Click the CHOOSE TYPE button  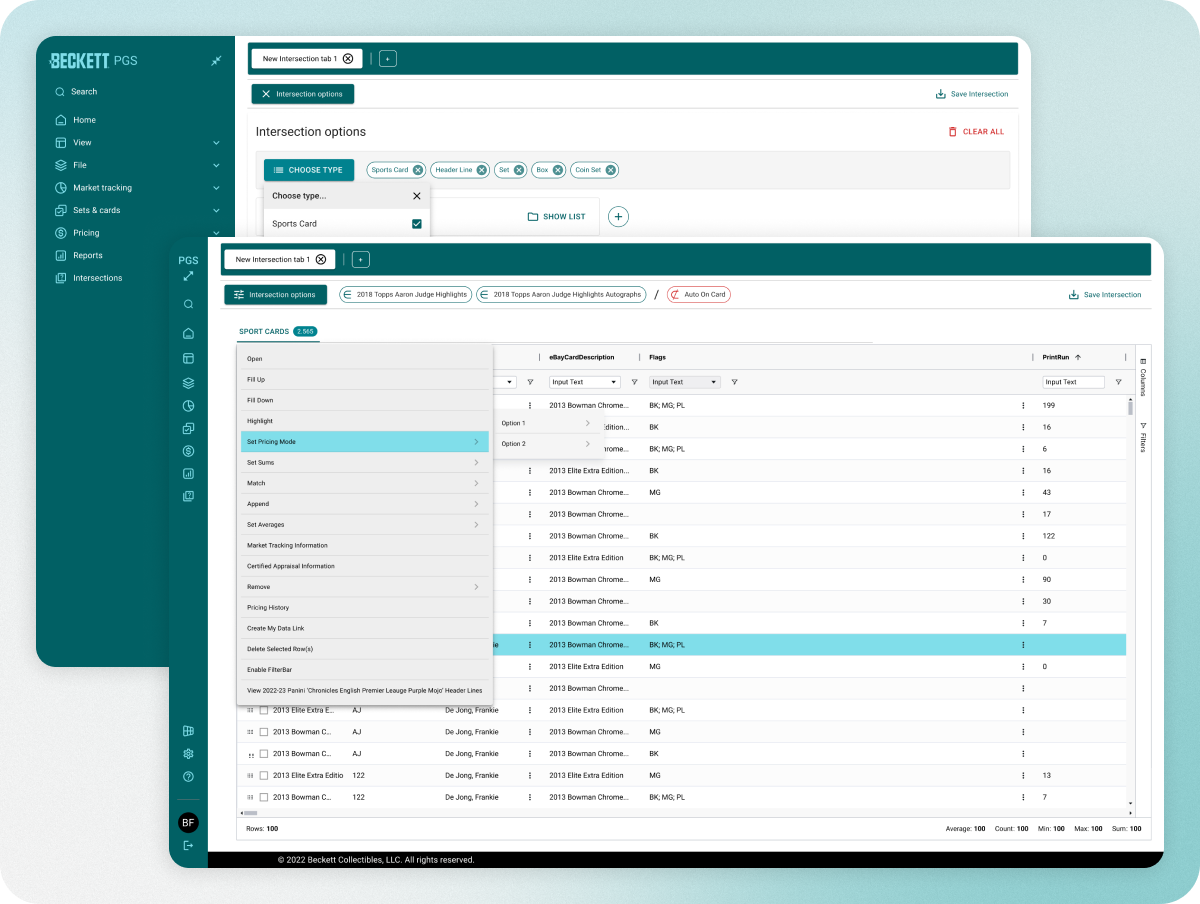[x=309, y=170]
